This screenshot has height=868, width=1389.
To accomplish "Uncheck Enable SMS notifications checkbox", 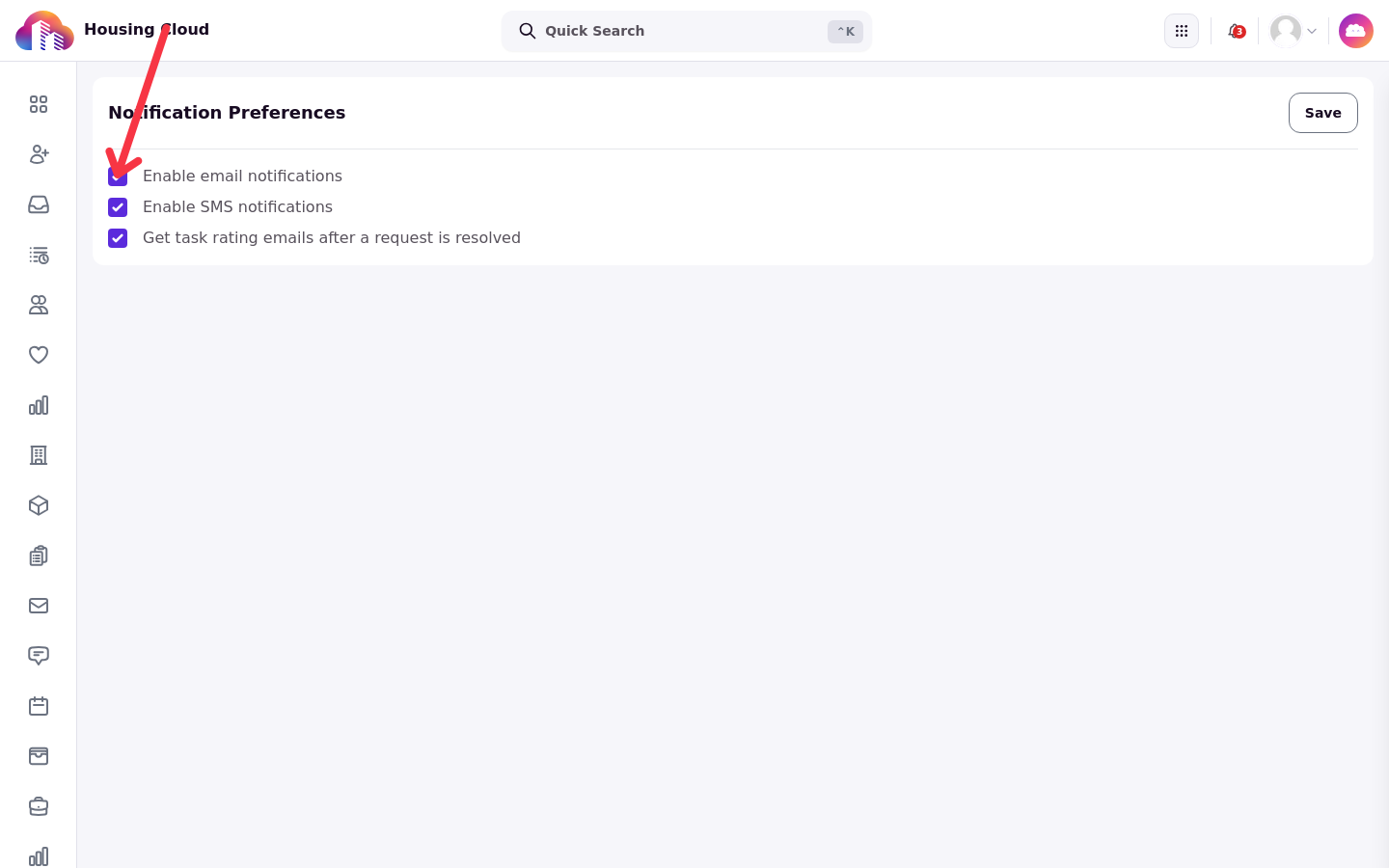I will pos(118,207).
